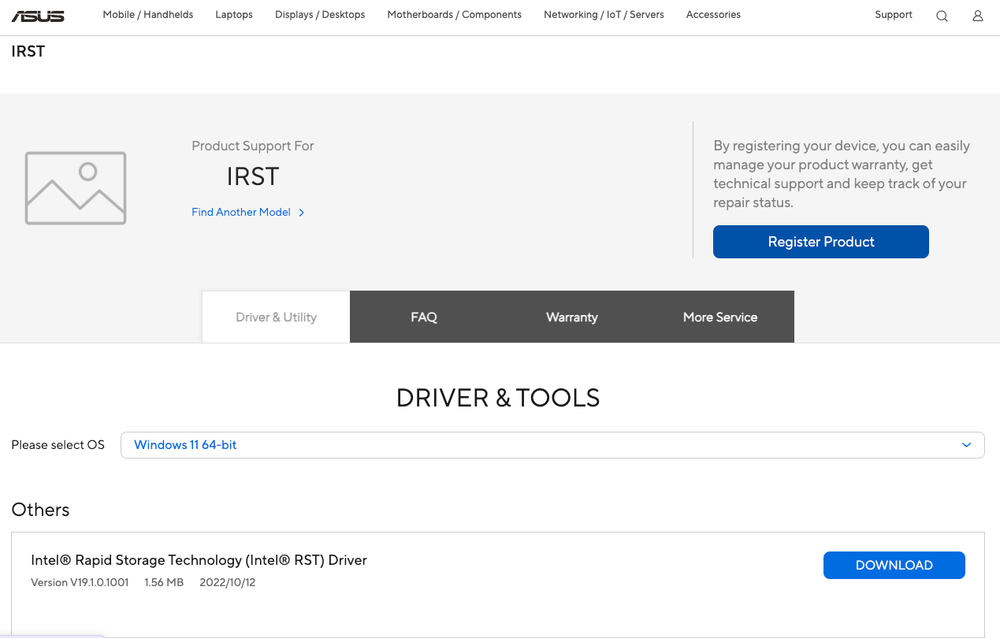Click the Find Another Model link
The image size is (1000, 638).
(x=240, y=212)
